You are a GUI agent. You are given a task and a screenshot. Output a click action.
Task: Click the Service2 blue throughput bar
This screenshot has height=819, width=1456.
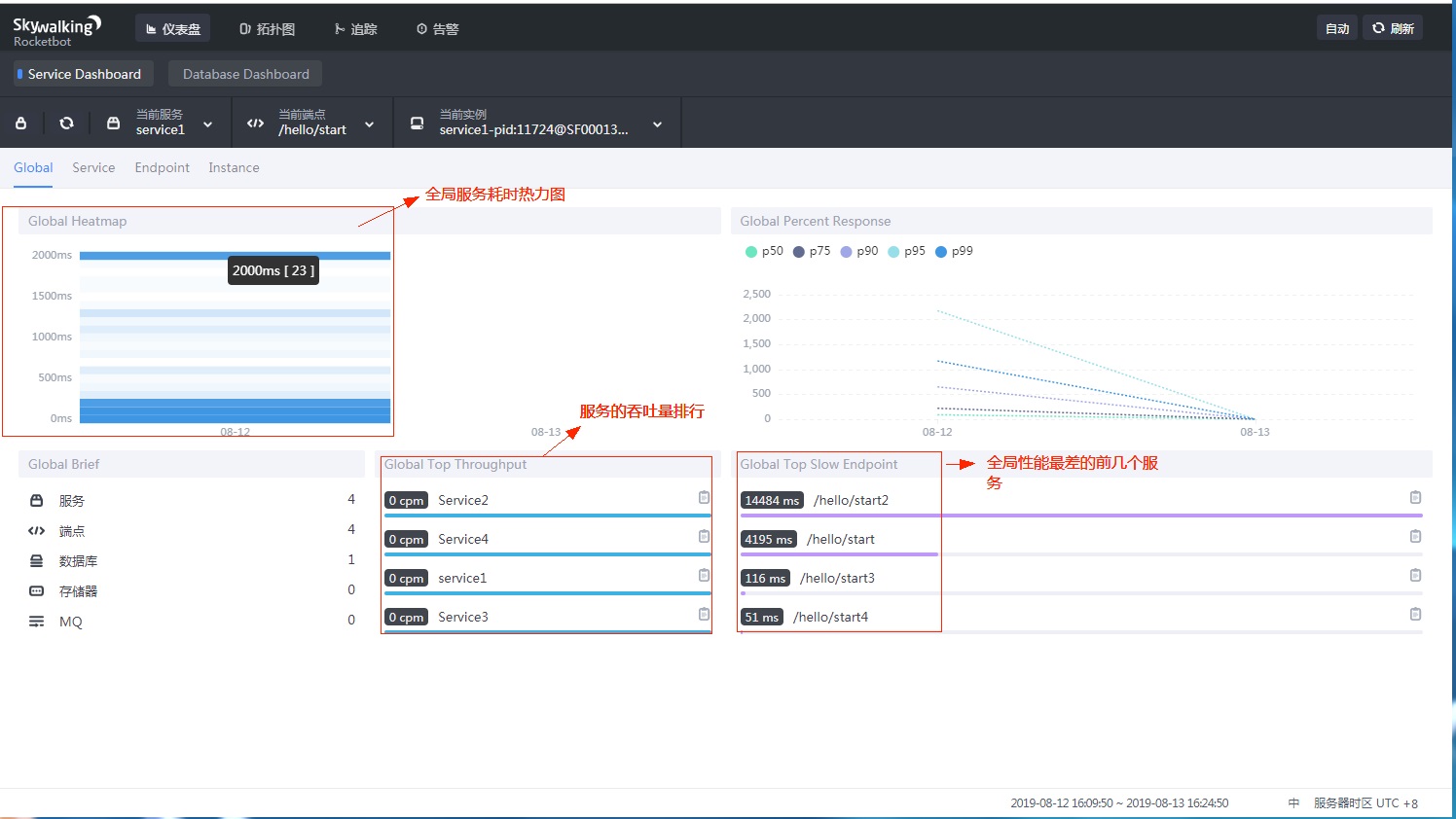(548, 516)
